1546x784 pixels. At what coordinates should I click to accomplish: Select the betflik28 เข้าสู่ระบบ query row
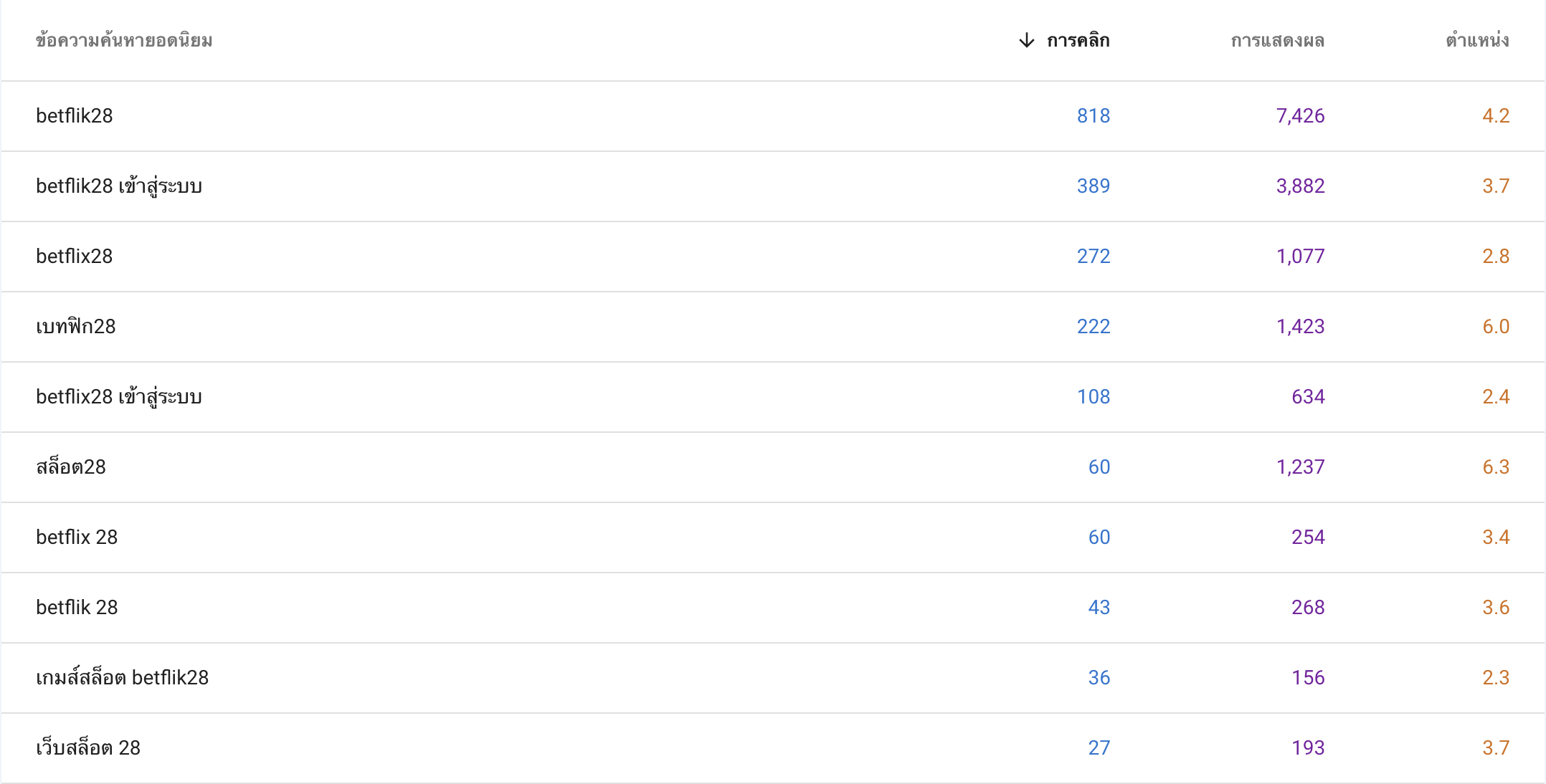click(773, 186)
